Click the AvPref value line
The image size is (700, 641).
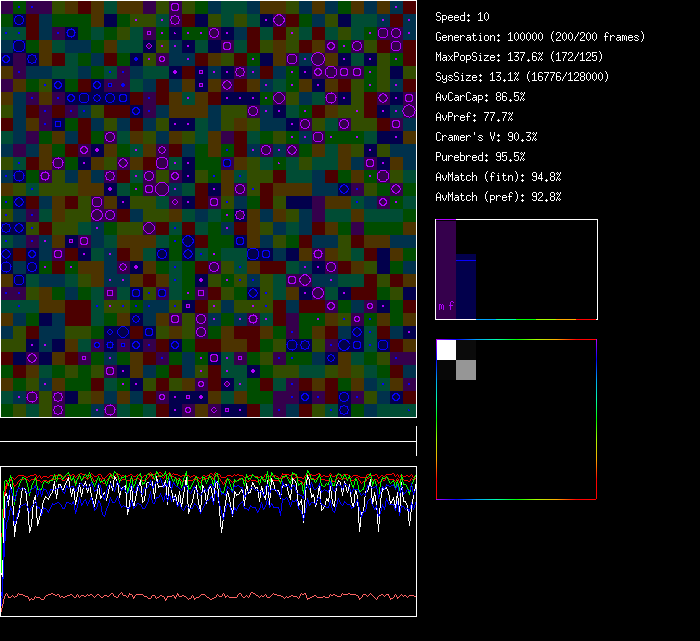[x=475, y=117]
